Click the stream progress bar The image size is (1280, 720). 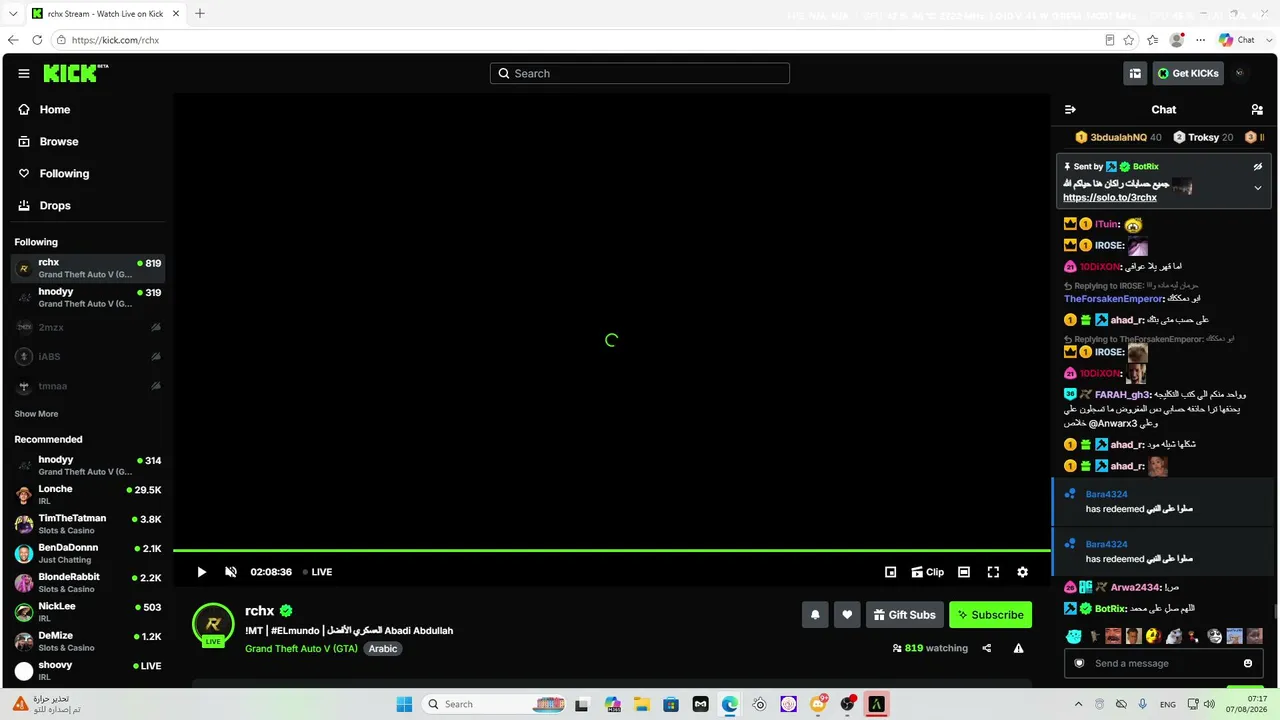(x=612, y=550)
